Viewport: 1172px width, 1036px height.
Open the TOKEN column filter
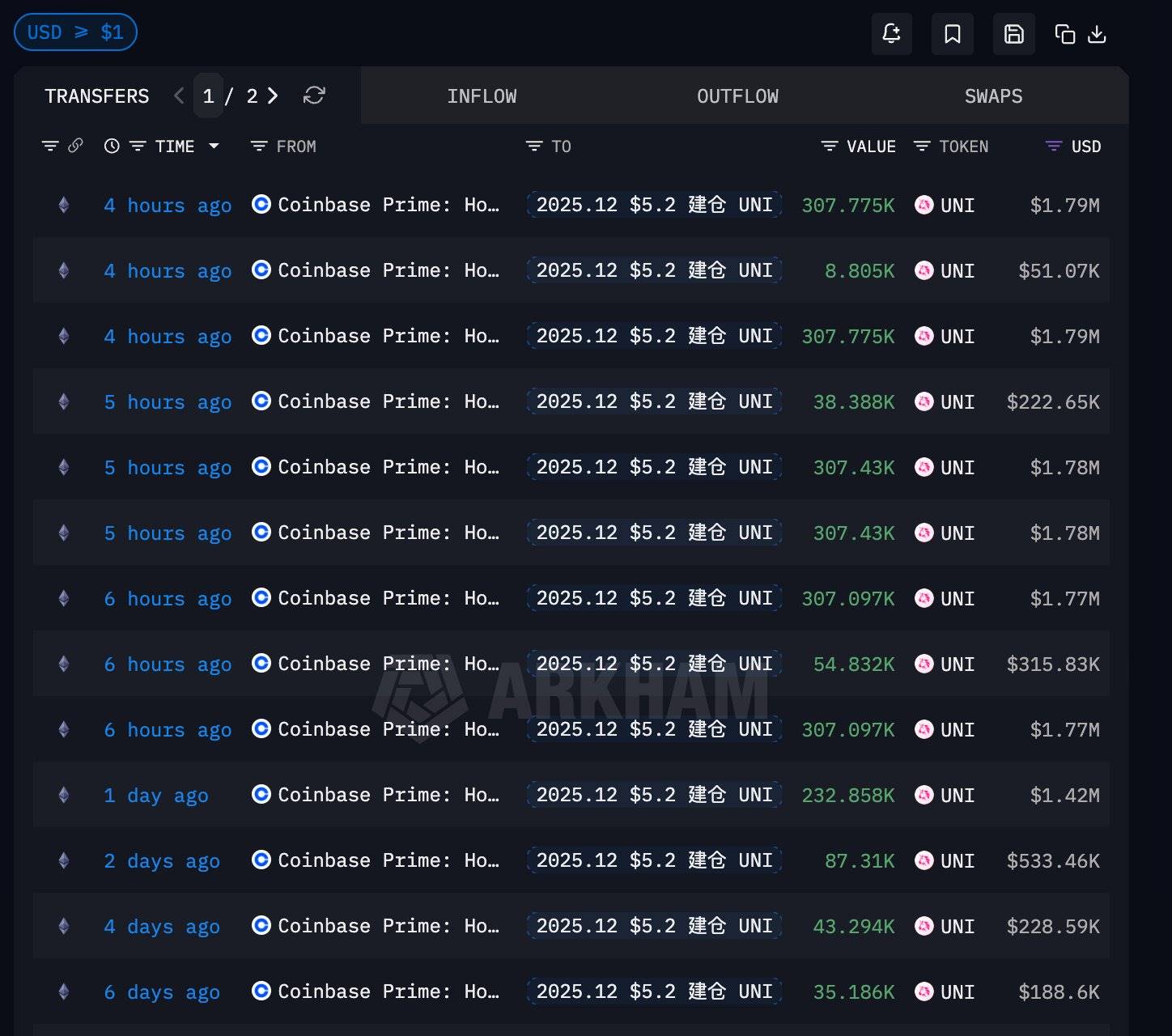tap(922, 146)
